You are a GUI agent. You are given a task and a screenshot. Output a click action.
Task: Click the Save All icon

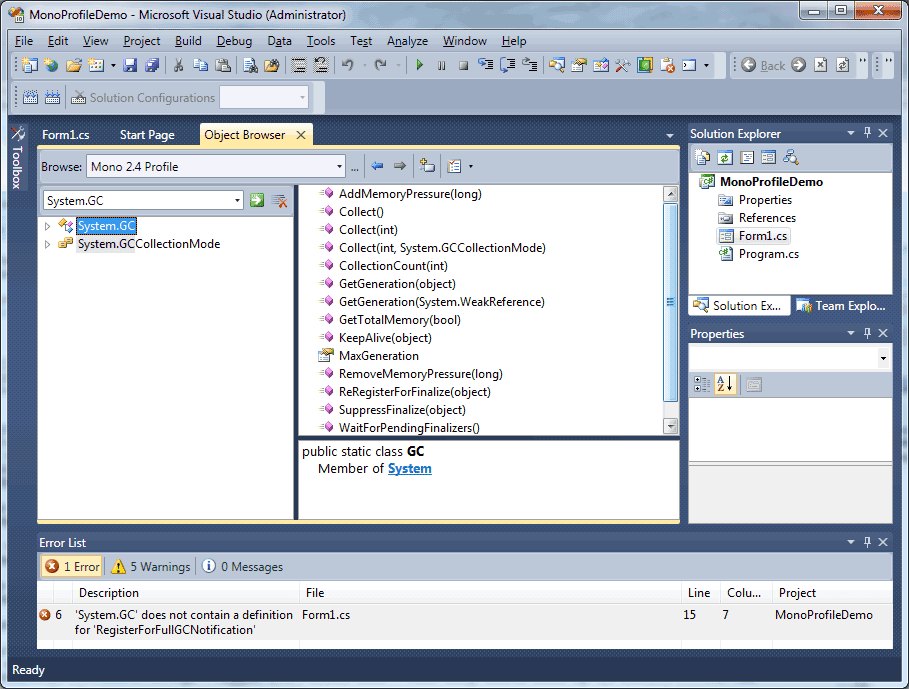point(152,65)
